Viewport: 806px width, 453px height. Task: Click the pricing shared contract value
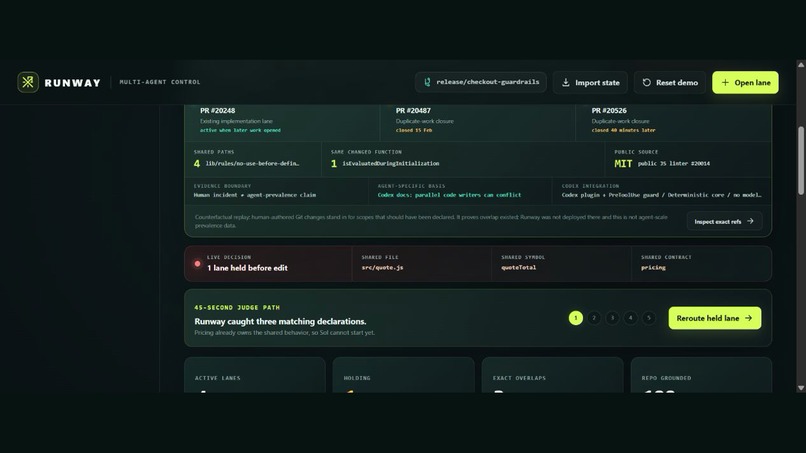coord(653,267)
